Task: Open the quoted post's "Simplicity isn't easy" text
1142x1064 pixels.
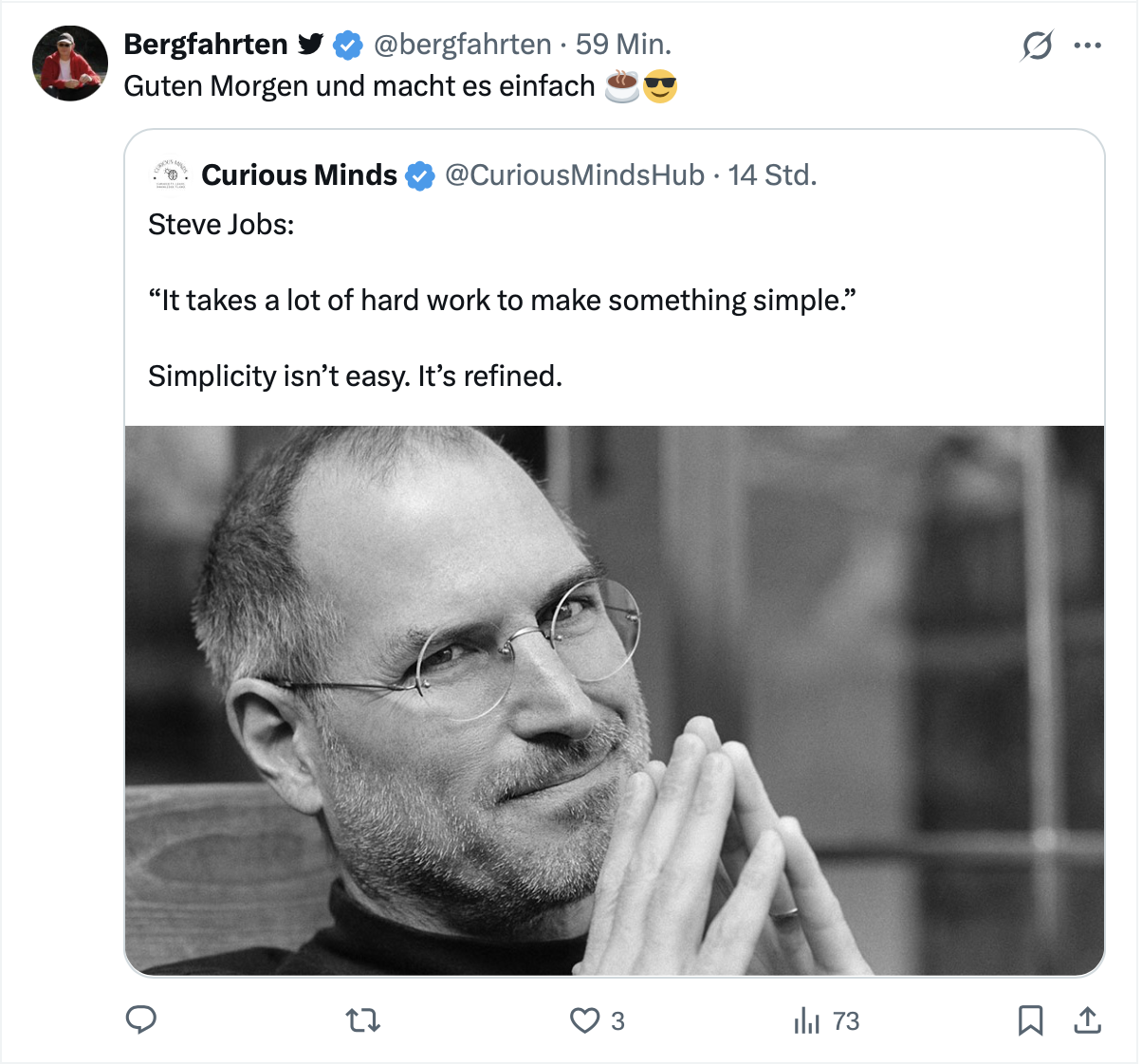Action: [x=355, y=376]
